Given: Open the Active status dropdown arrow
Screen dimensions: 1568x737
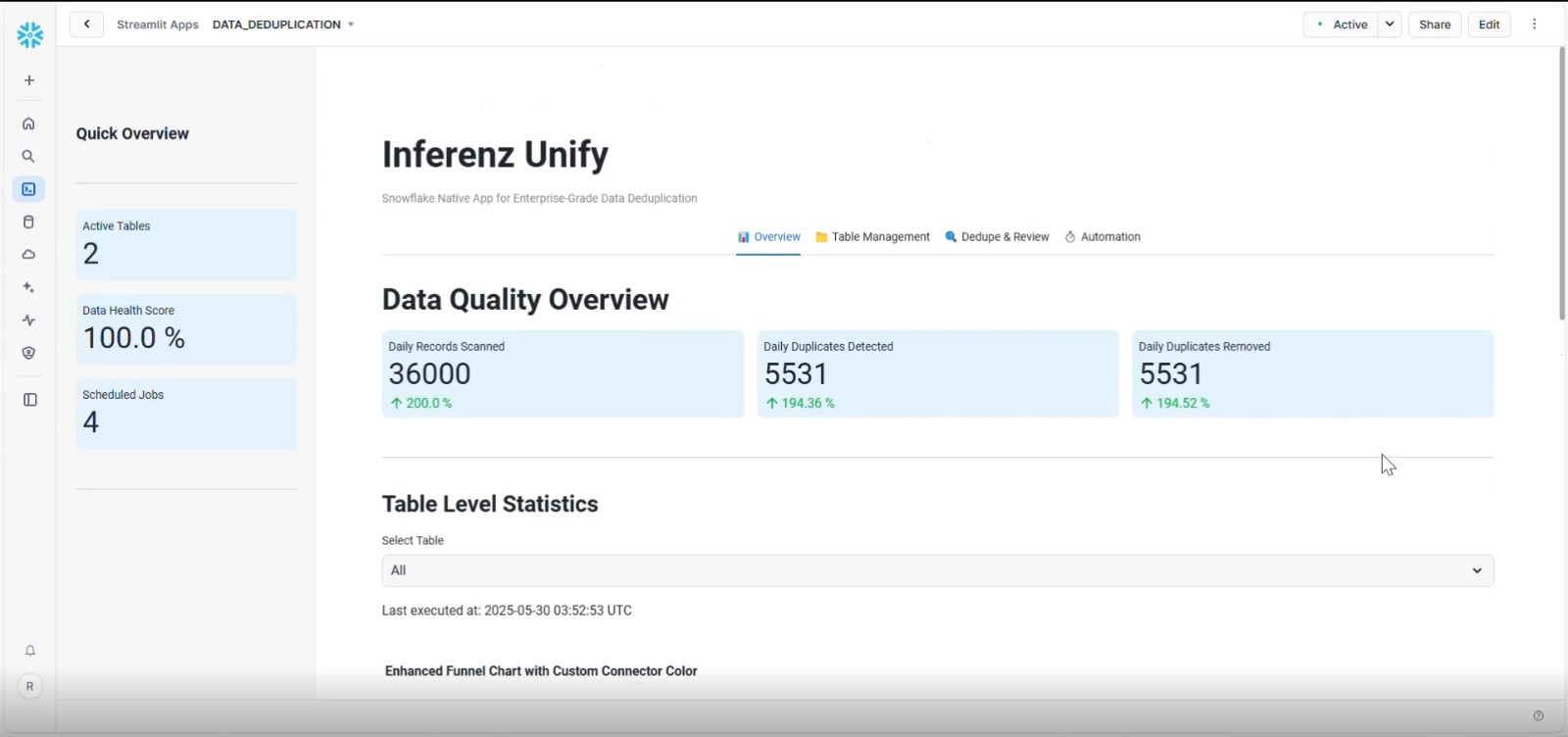Looking at the screenshot, I should [1390, 25].
